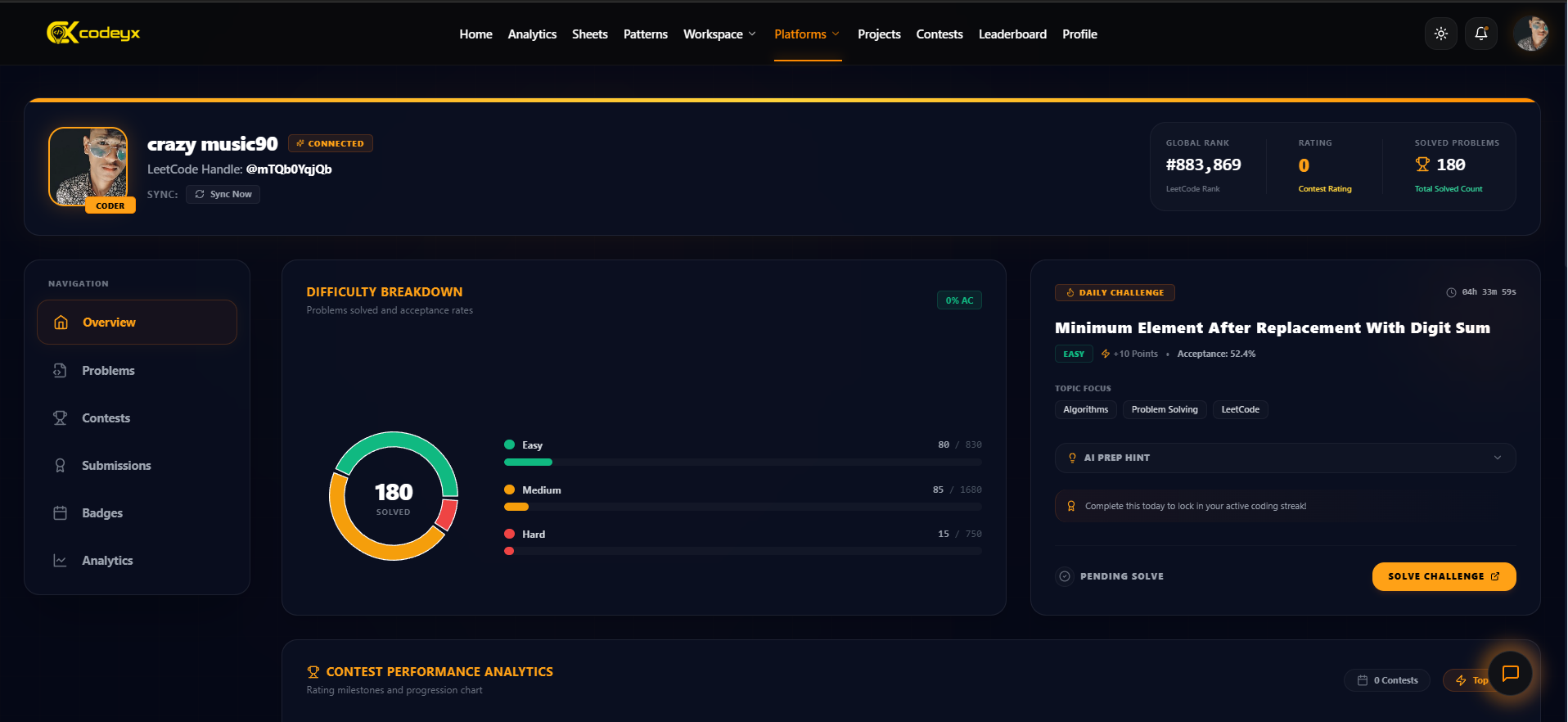
Task: Open the Patterns page
Action: click(645, 34)
